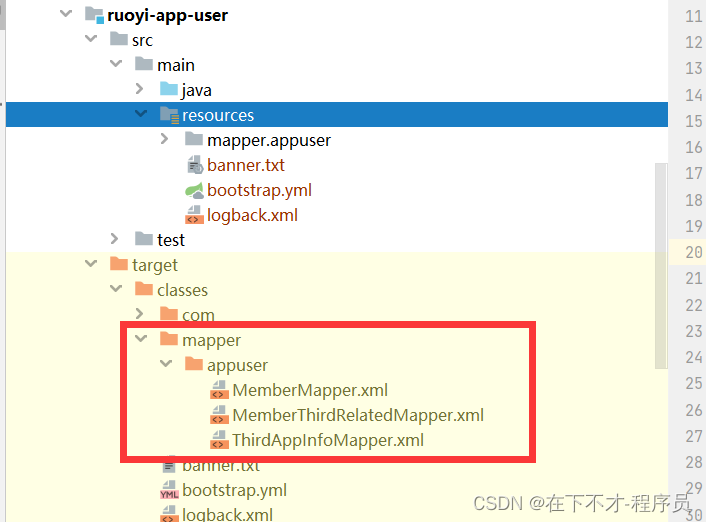Select the highlighted resources row
Image resolution: width=706 pixels, height=522 pixels.
click(337, 114)
